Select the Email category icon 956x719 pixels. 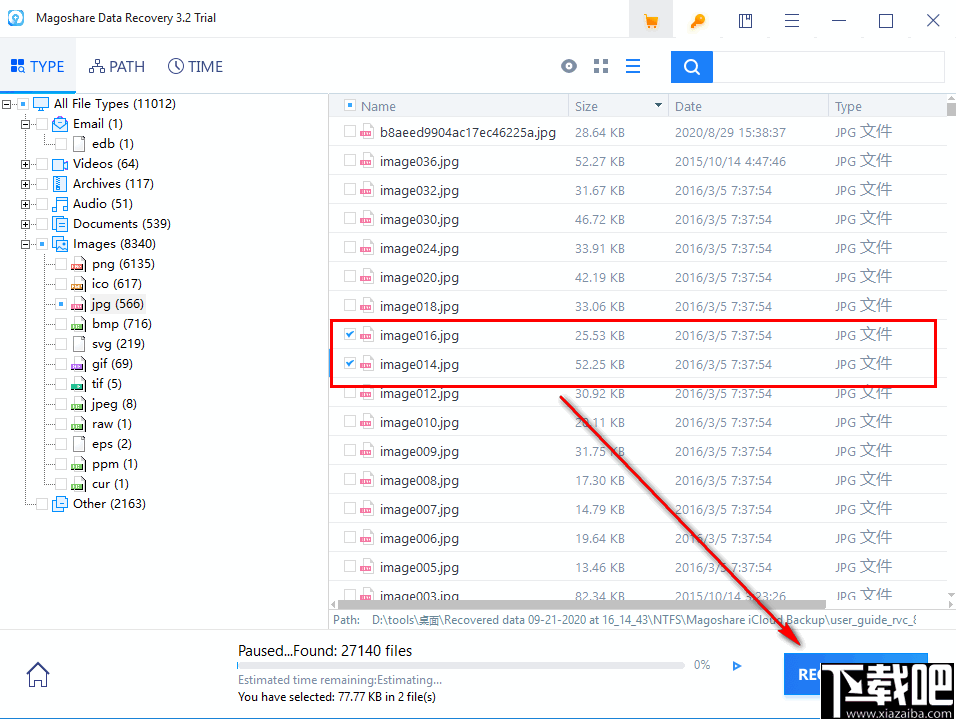pyautogui.click(x=60, y=124)
